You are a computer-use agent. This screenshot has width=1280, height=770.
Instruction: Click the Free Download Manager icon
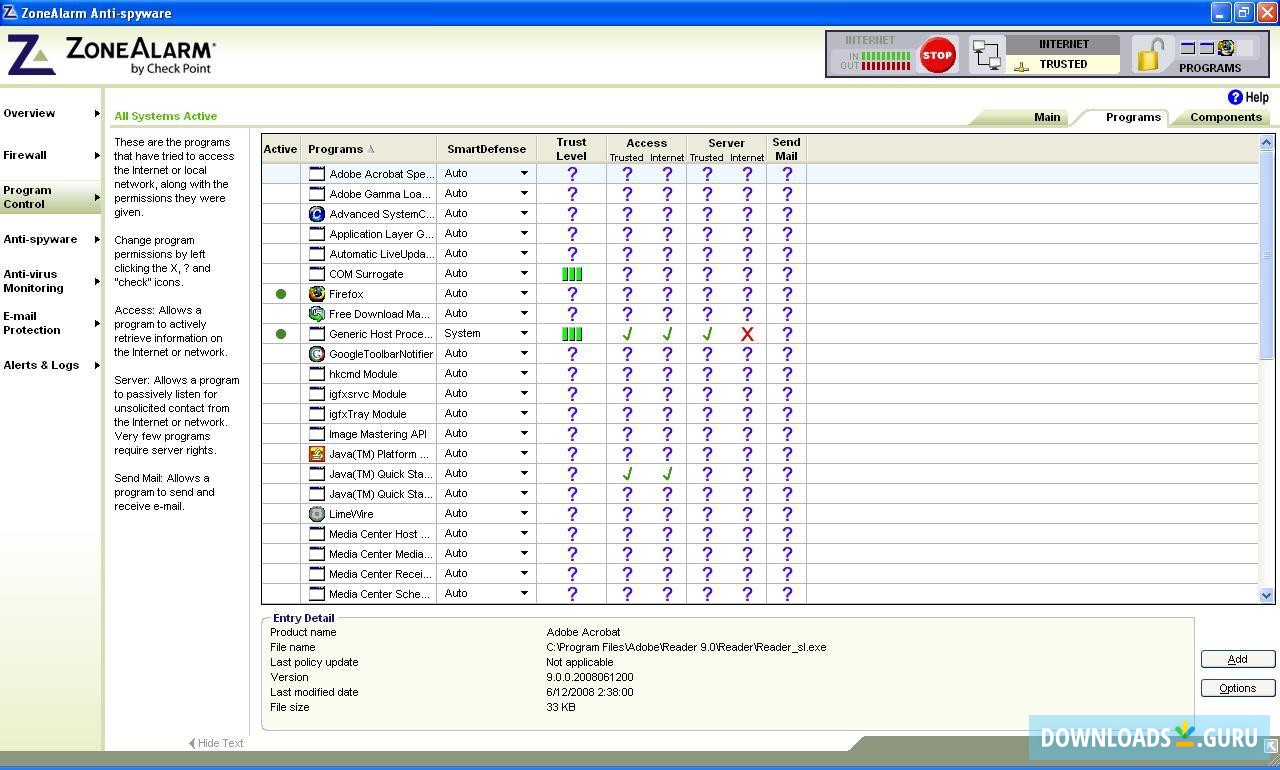[317, 314]
